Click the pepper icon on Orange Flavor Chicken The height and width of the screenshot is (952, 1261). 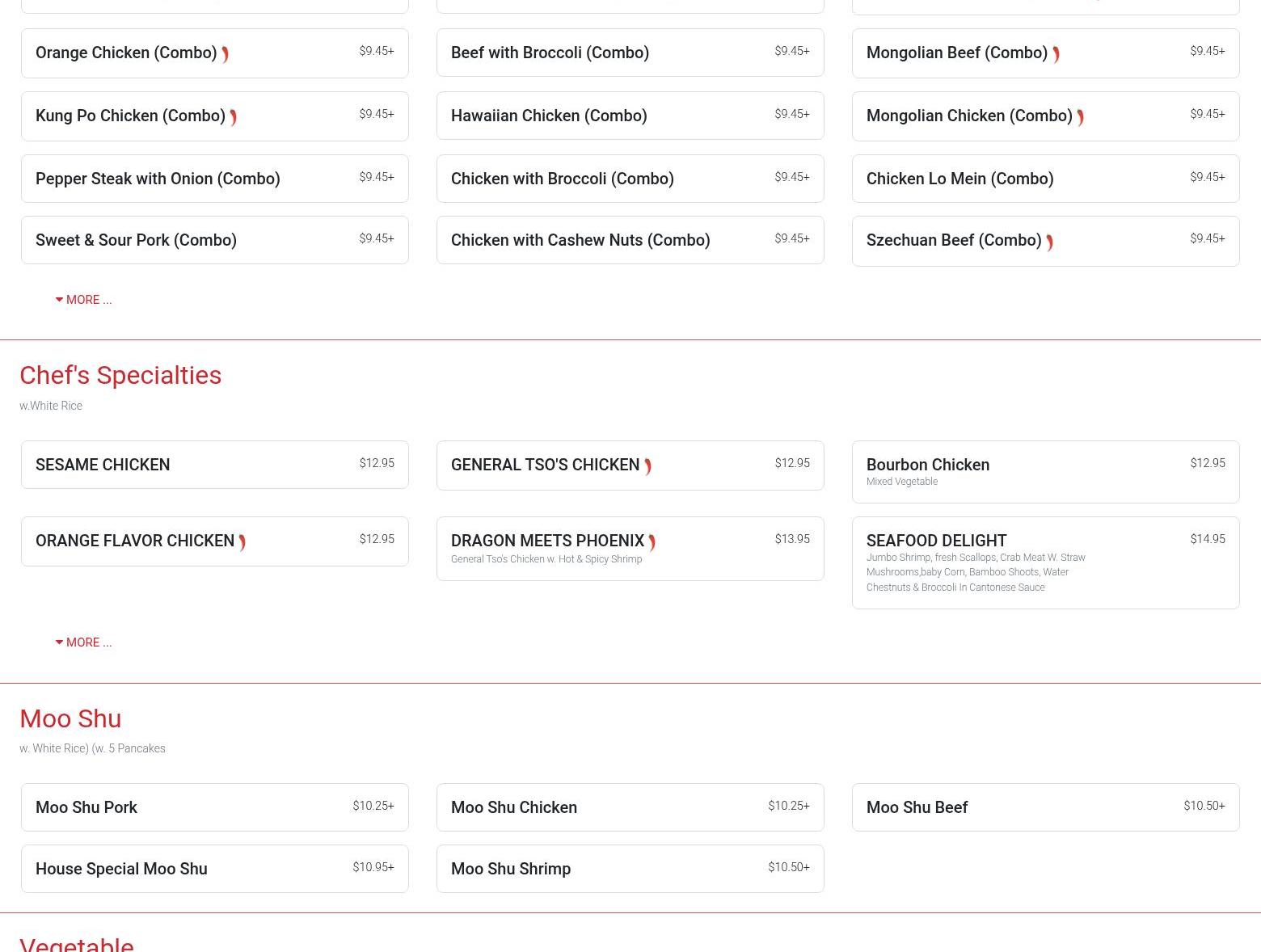pos(242,542)
